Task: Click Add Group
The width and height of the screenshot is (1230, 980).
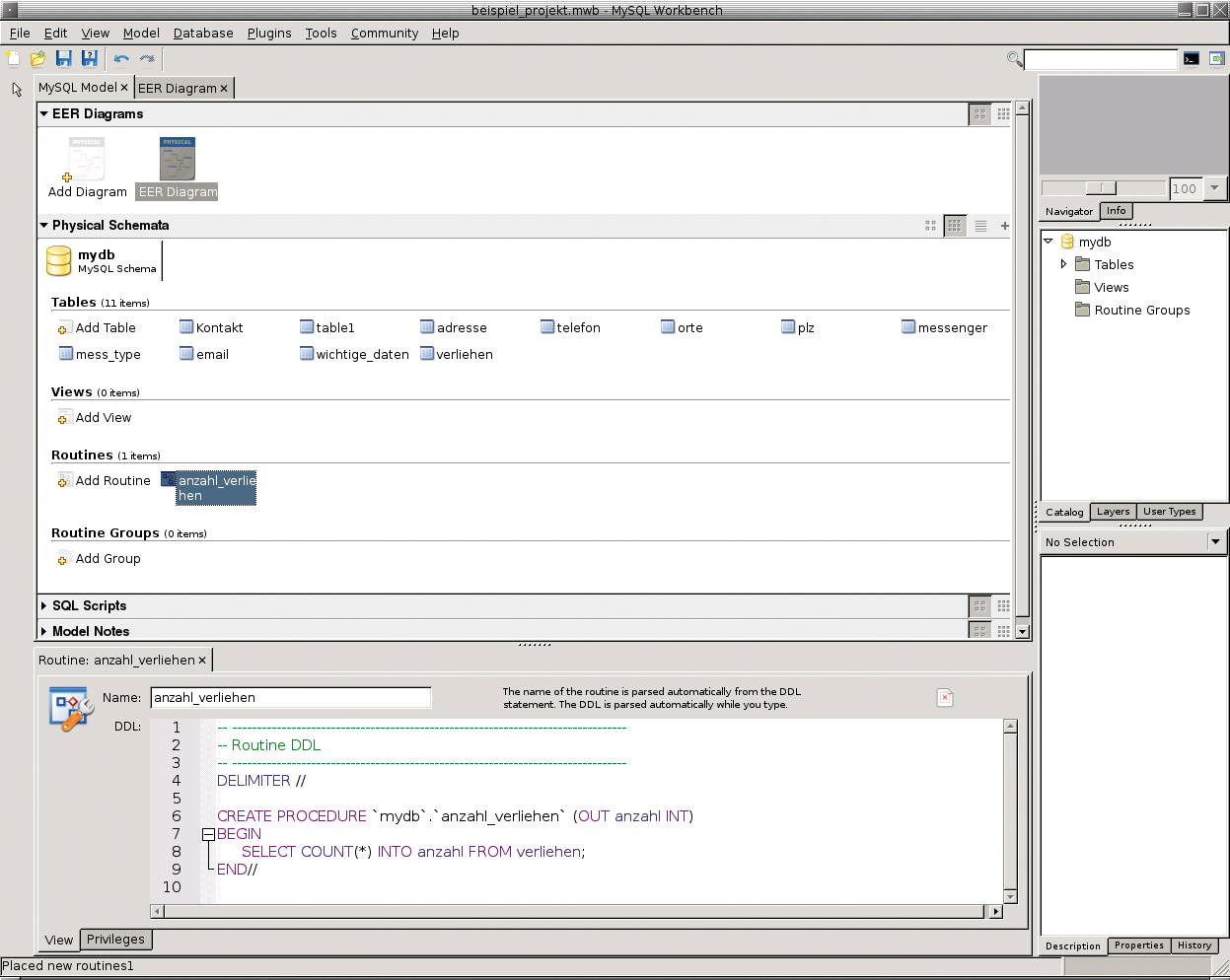Action: (100, 558)
